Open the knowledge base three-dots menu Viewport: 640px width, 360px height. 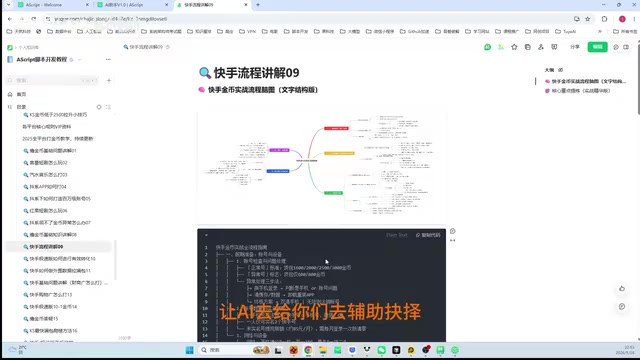click(x=108, y=60)
